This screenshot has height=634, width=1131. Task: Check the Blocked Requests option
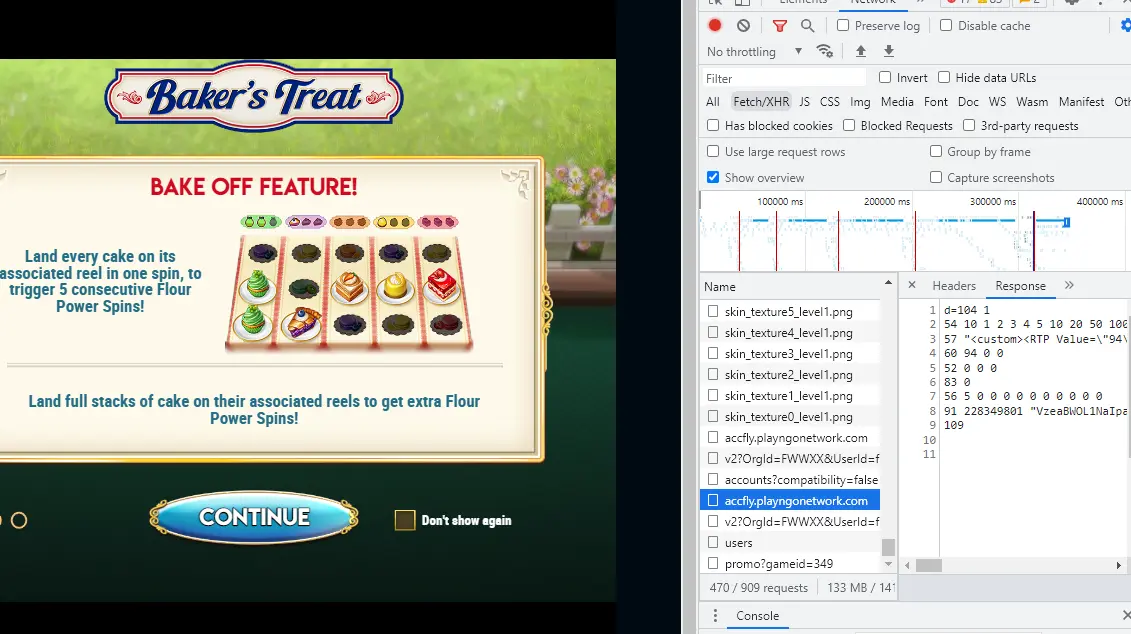pos(849,126)
